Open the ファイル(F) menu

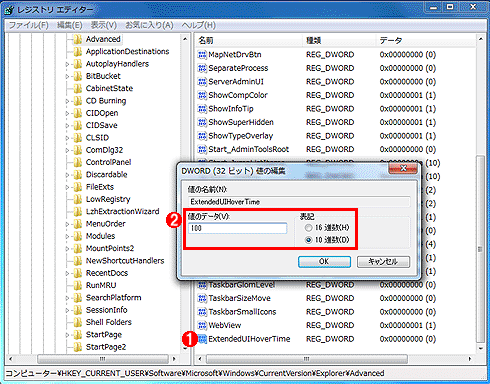[28, 25]
